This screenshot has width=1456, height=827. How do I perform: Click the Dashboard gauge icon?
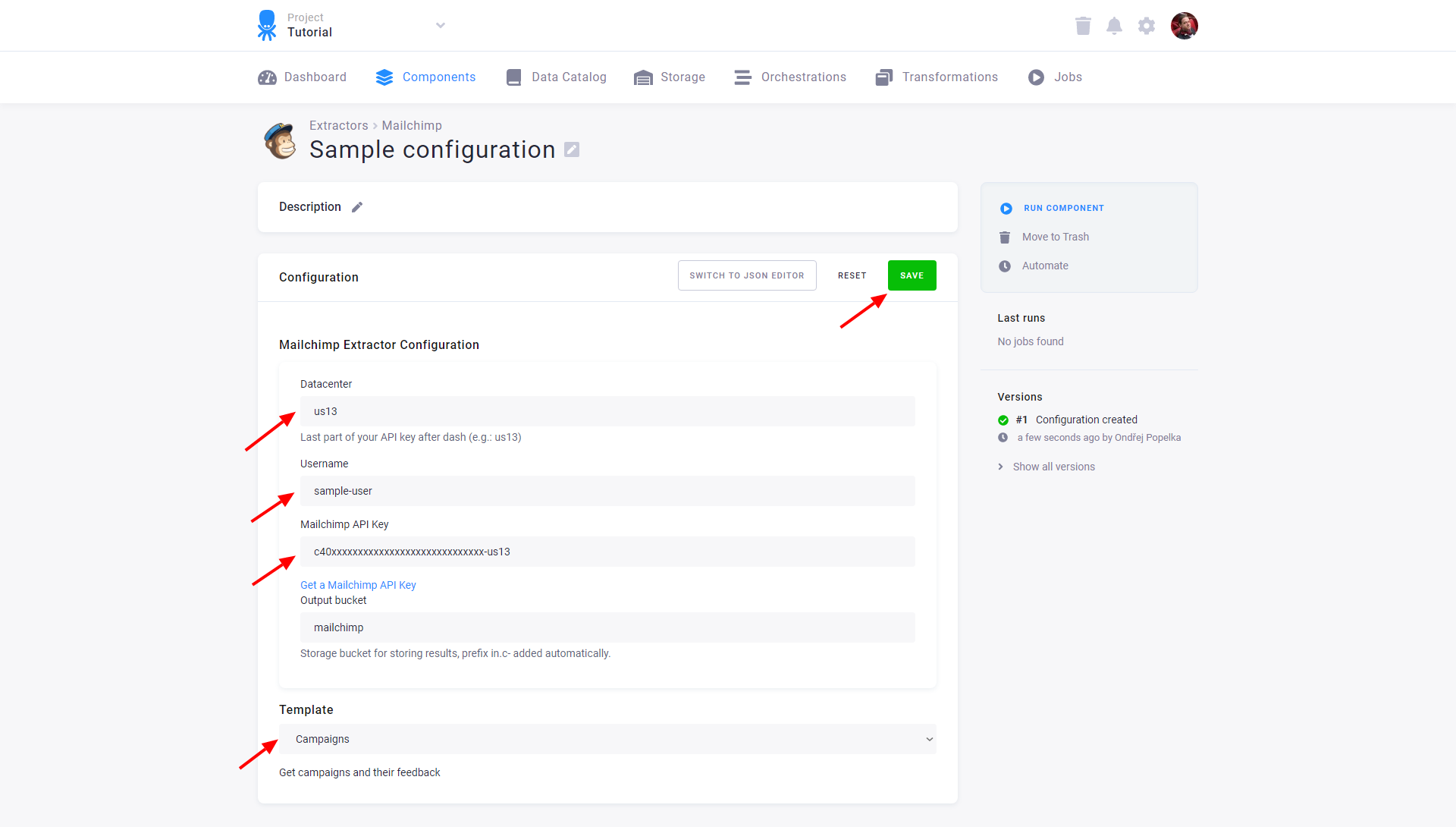(267, 77)
